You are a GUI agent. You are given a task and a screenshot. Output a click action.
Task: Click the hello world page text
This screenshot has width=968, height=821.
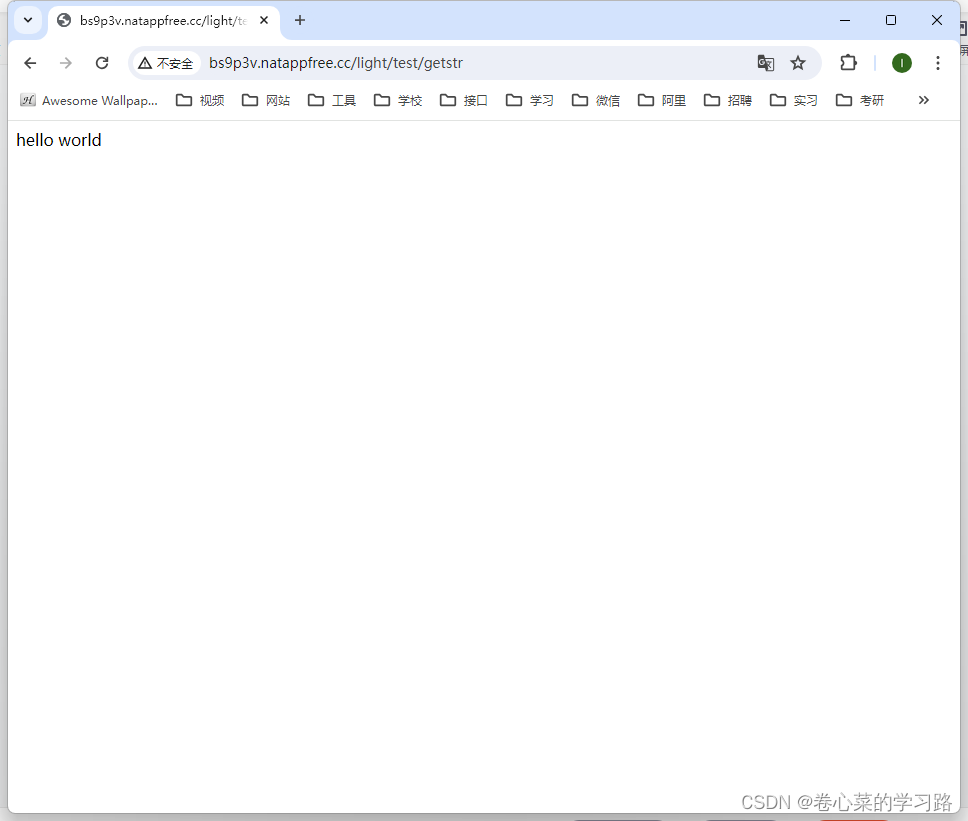(x=59, y=140)
